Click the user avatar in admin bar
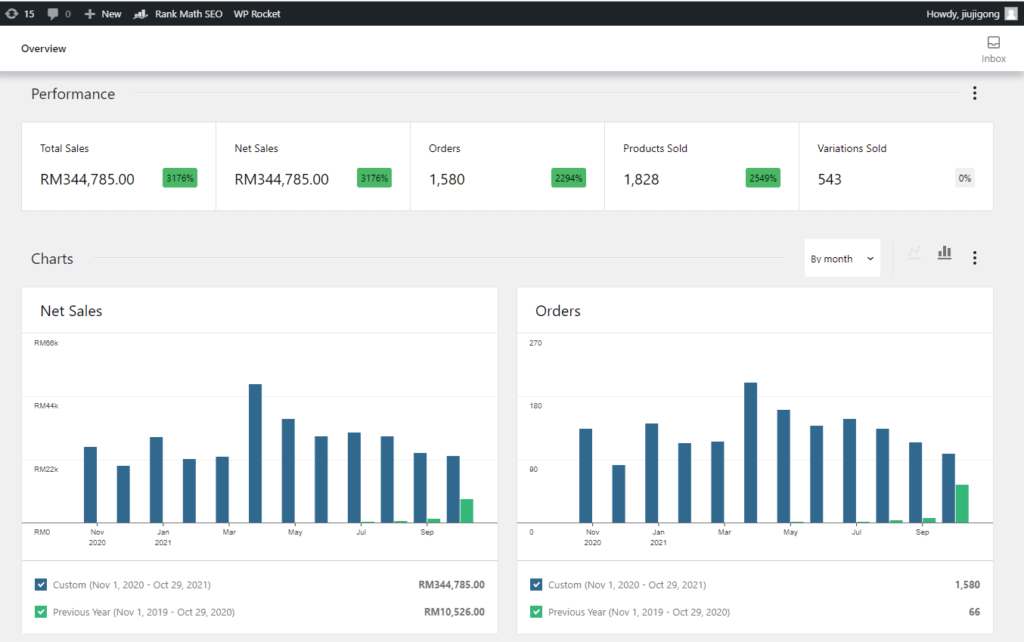Screen dimensions: 1024x642 coord(1011,14)
